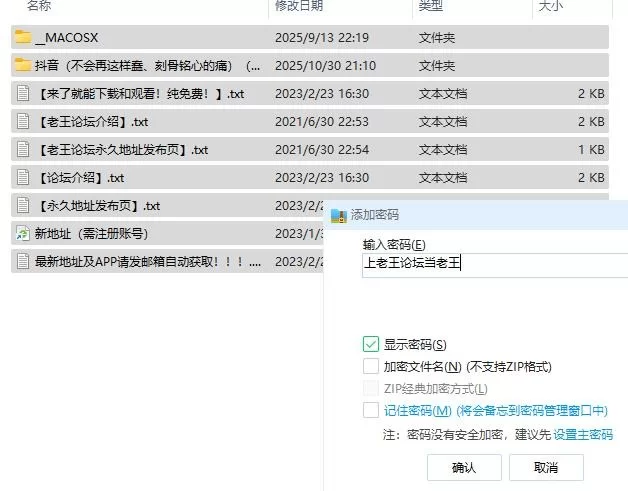The height and width of the screenshot is (491, 628).
Task: Select the _MACOSX folder name
Action: coord(66,38)
